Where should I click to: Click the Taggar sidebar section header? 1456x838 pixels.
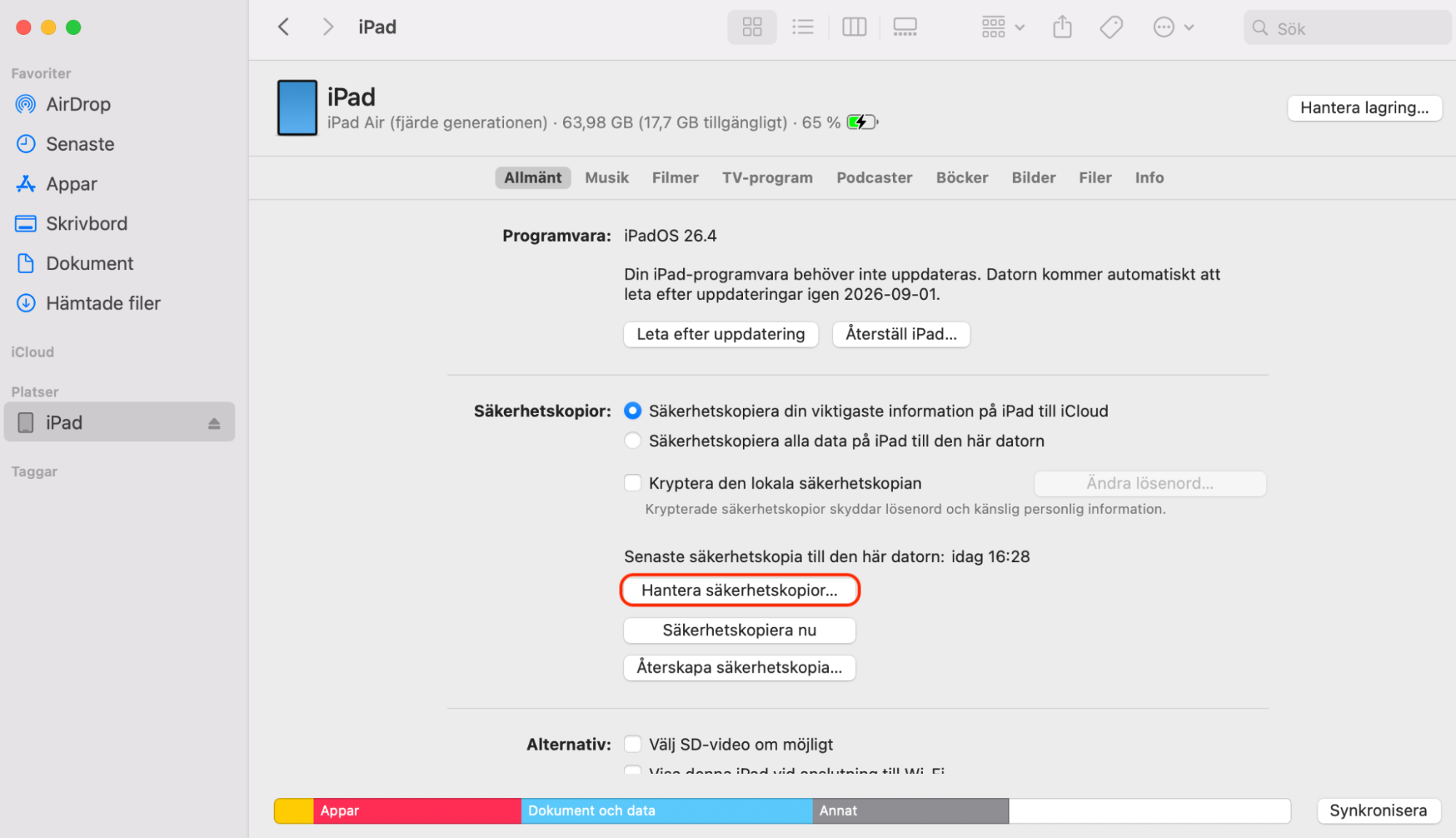pyautogui.click(x=34, y=471)
